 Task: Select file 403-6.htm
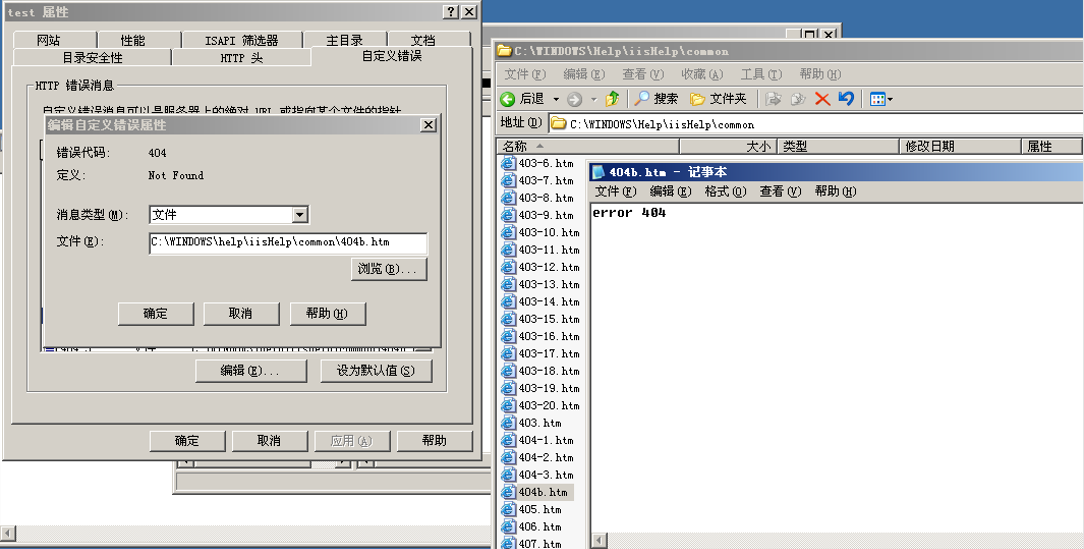[x=538, y=163]
